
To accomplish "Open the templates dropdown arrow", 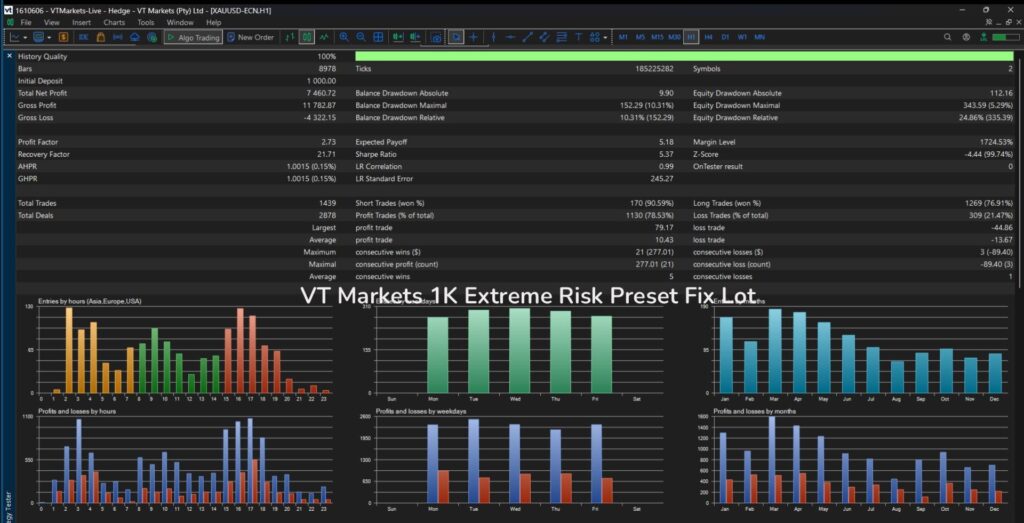I will coord(49,37).
